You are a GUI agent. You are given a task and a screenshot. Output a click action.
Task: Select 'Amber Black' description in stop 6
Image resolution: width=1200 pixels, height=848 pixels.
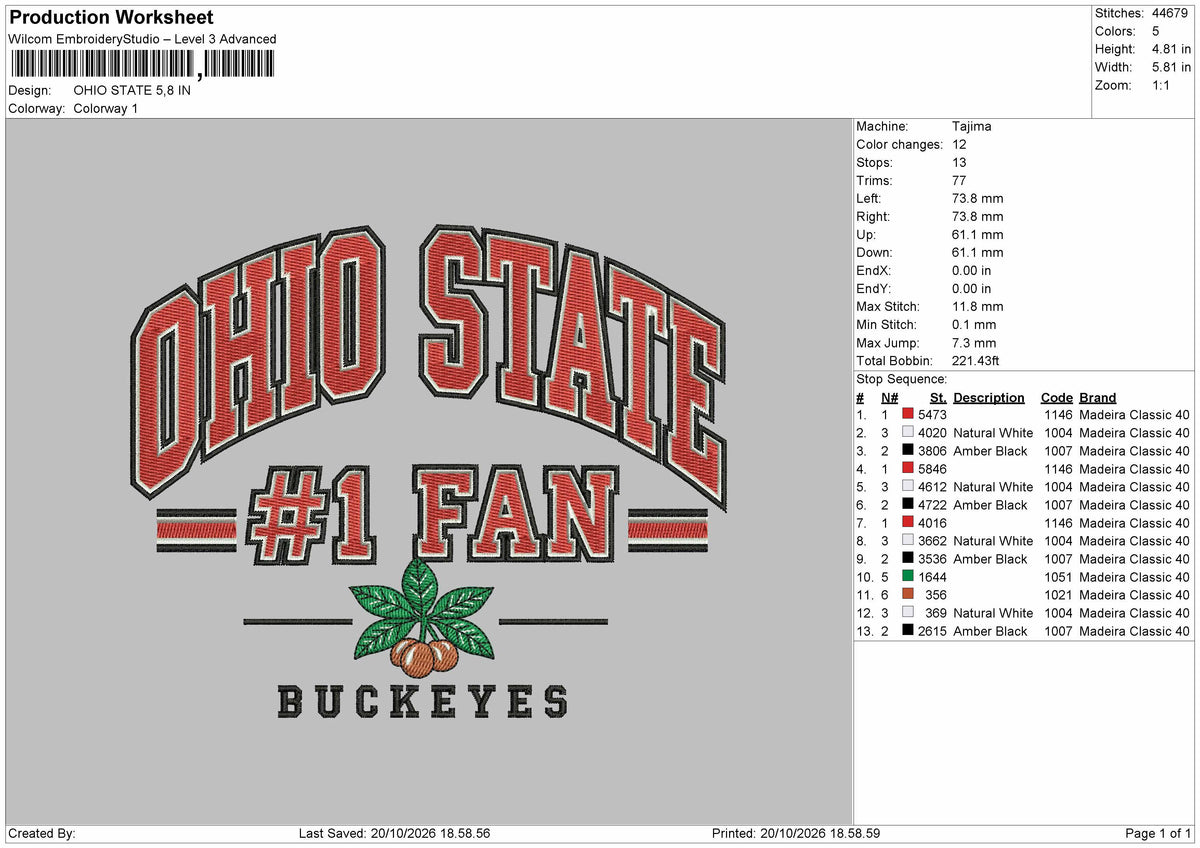[x=990, y=505]
